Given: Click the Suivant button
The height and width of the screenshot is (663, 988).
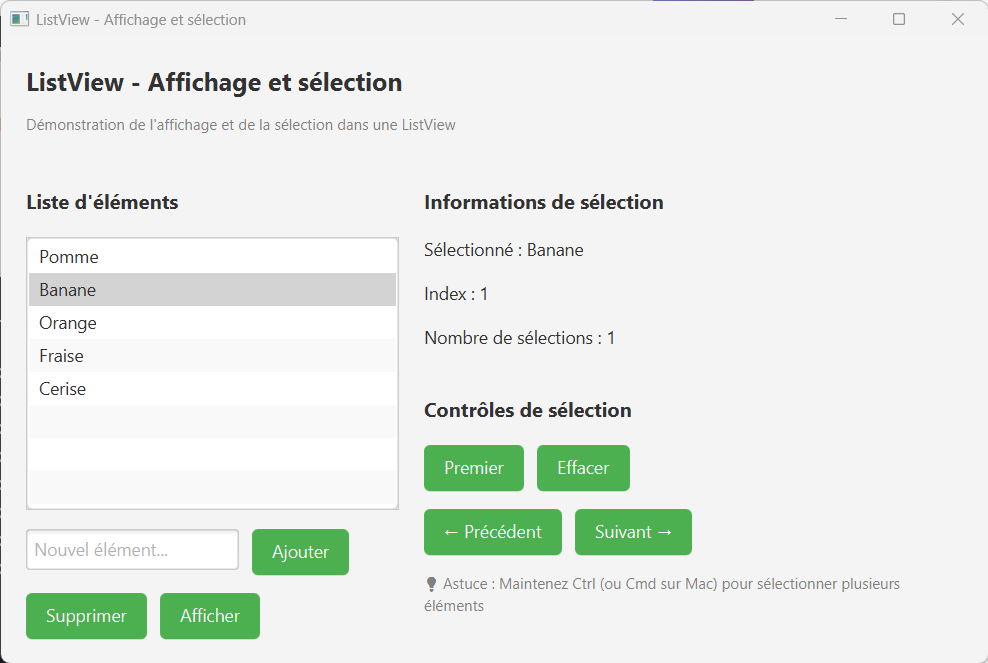Looking at the screenshot, I should coord(633,532).
